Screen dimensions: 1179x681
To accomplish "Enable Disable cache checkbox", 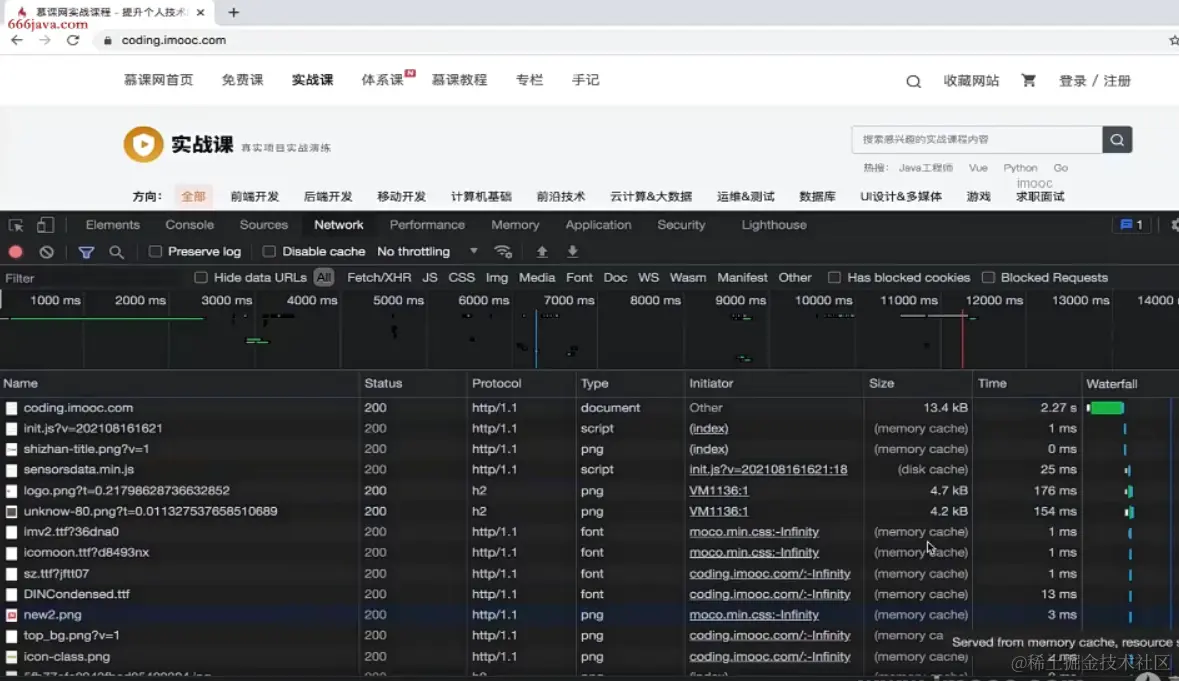I will [269, 252].
